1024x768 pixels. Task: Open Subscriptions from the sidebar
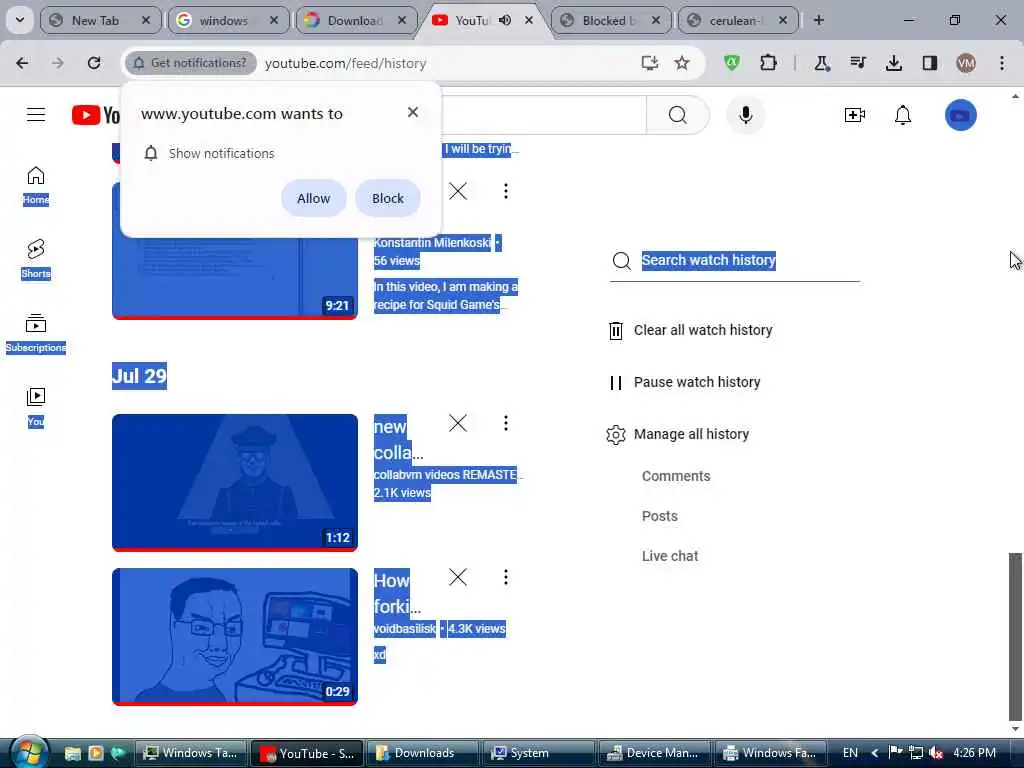(36, 333)
